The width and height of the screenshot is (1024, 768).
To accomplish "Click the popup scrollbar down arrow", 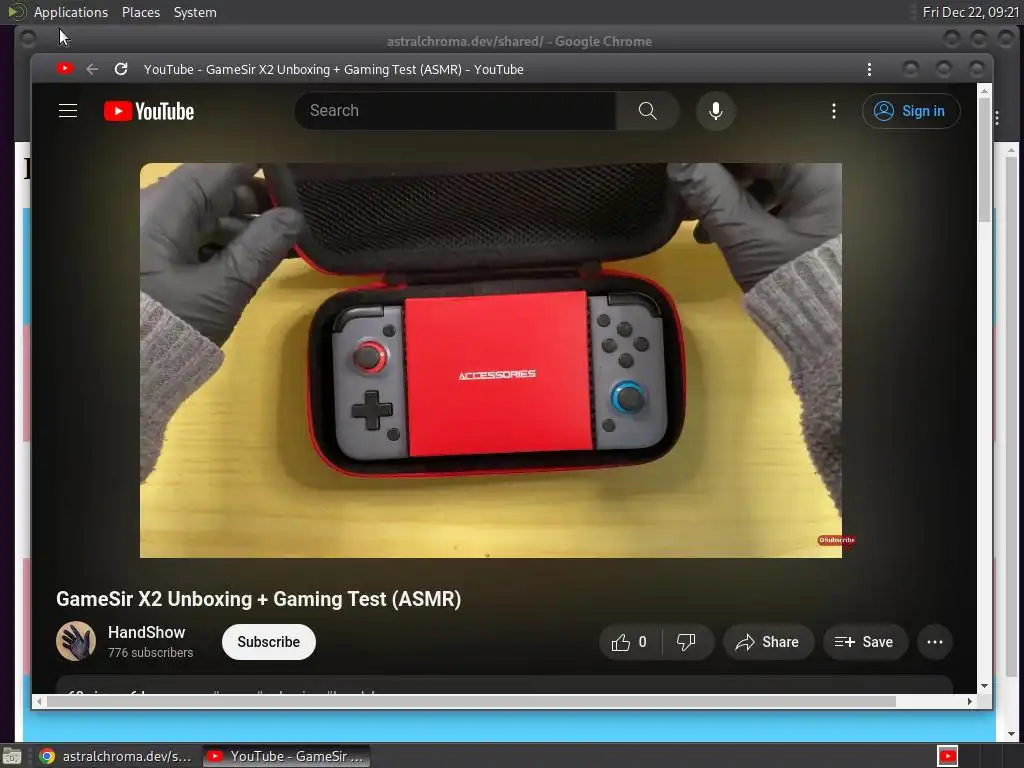I will pos(984,686).
